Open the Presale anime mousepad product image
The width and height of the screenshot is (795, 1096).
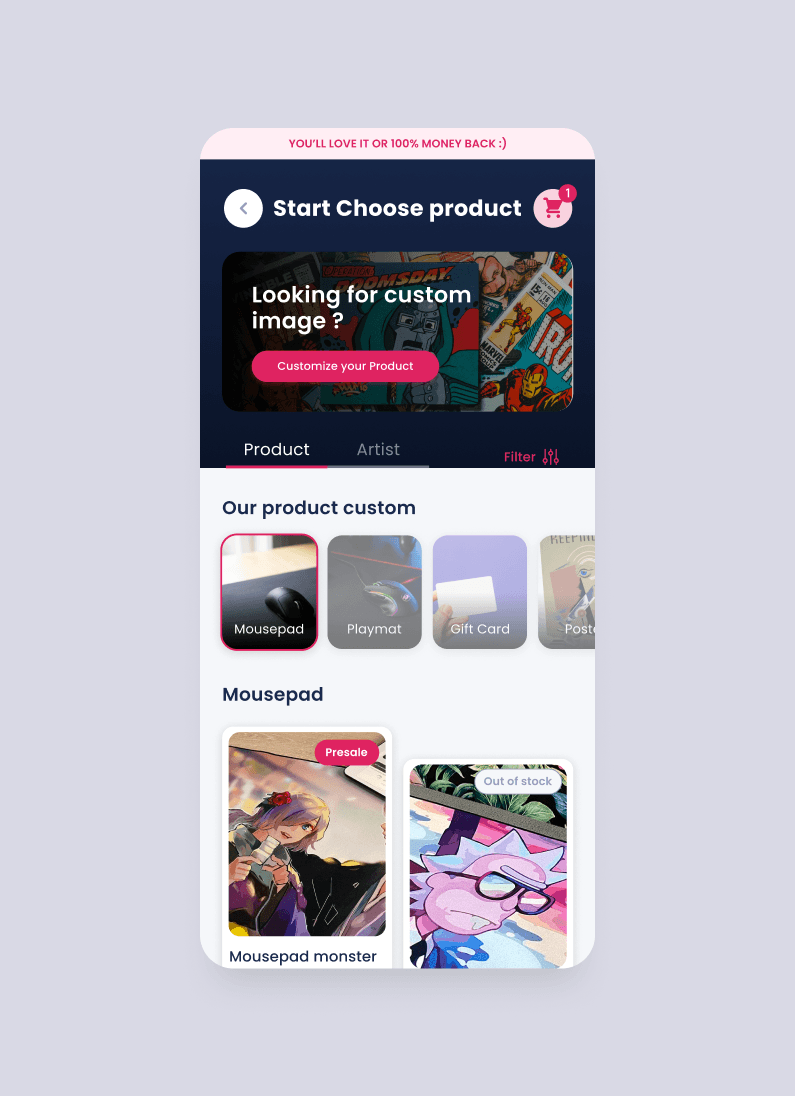click(x=307, y=834)
